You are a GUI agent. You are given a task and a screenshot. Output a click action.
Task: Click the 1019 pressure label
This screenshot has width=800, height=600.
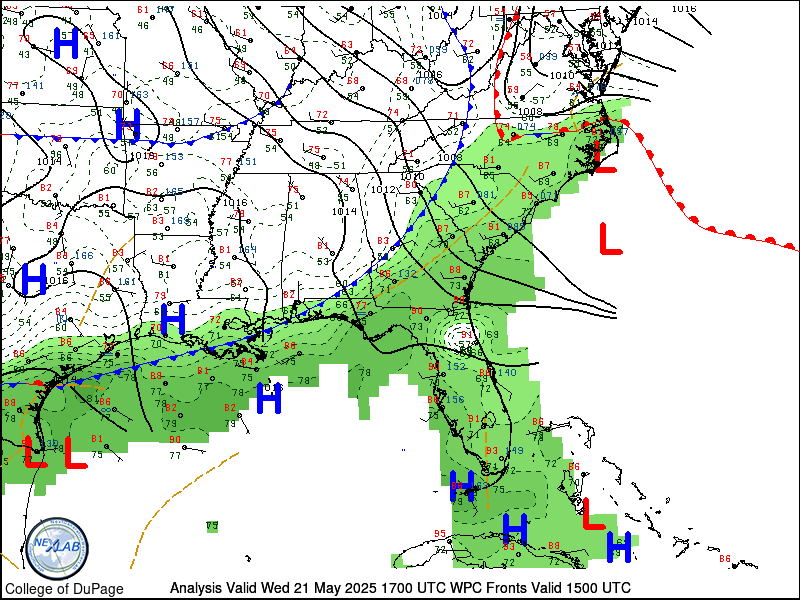pyautogui.click(x=142, y=155)
